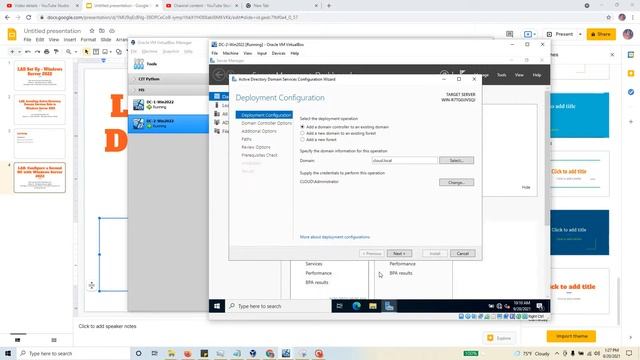Click the host Windows Start button

tap(8, 353)
